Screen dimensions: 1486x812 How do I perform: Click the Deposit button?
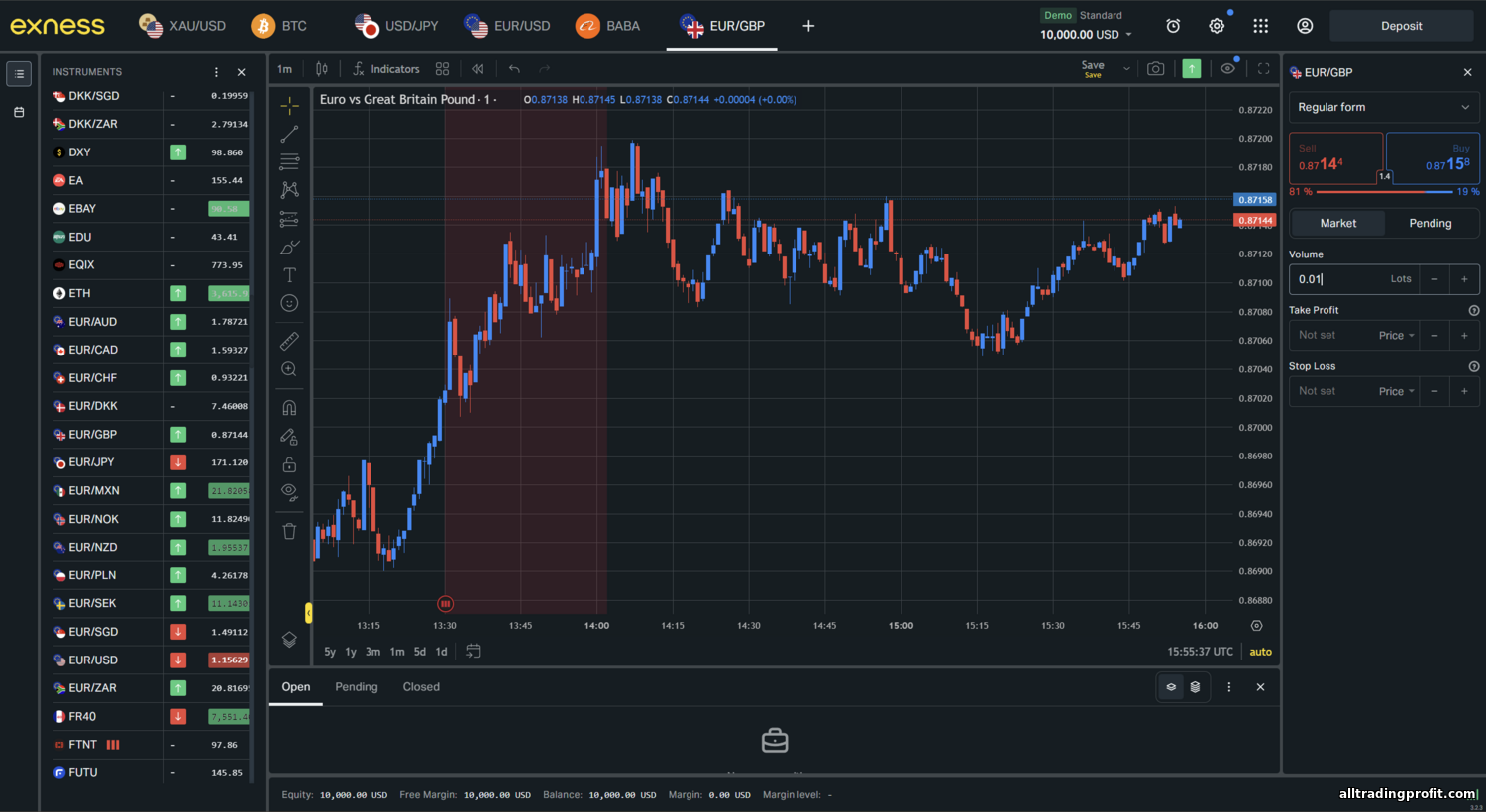[x=1401, y=26]
